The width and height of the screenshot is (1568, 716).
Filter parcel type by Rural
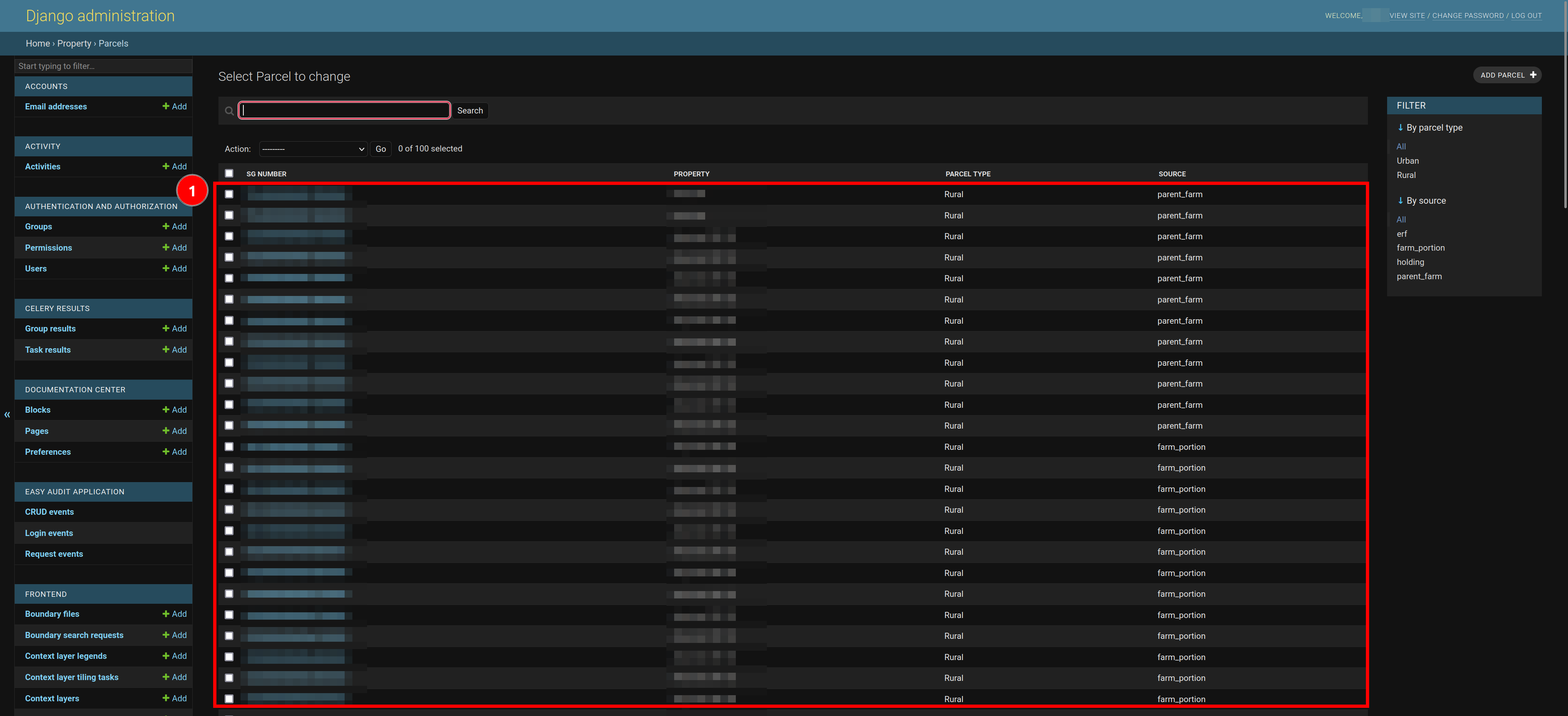pyautogui.click(x=1406, y=175)
